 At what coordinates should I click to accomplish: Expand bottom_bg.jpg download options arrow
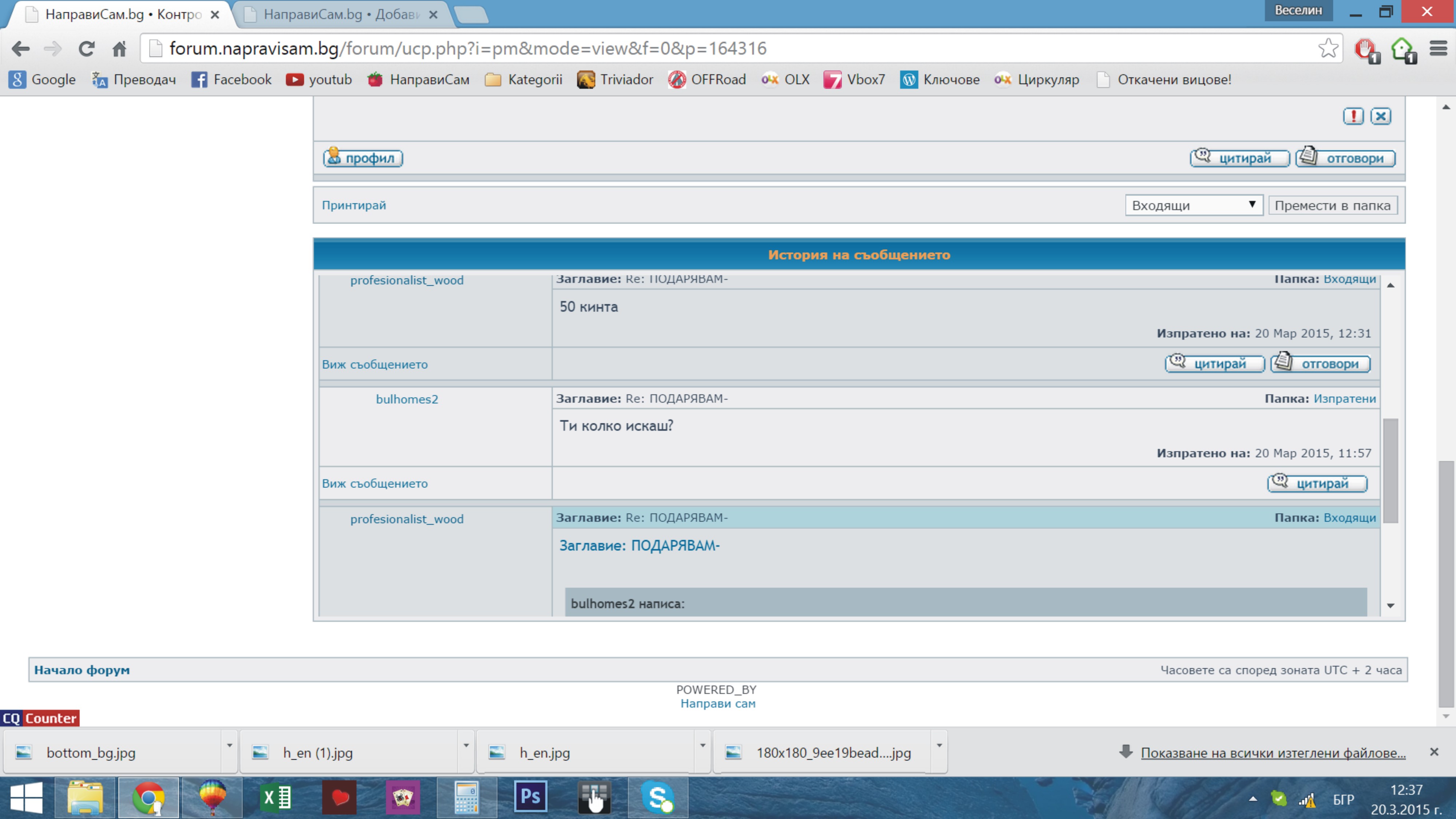pos(229,745)
